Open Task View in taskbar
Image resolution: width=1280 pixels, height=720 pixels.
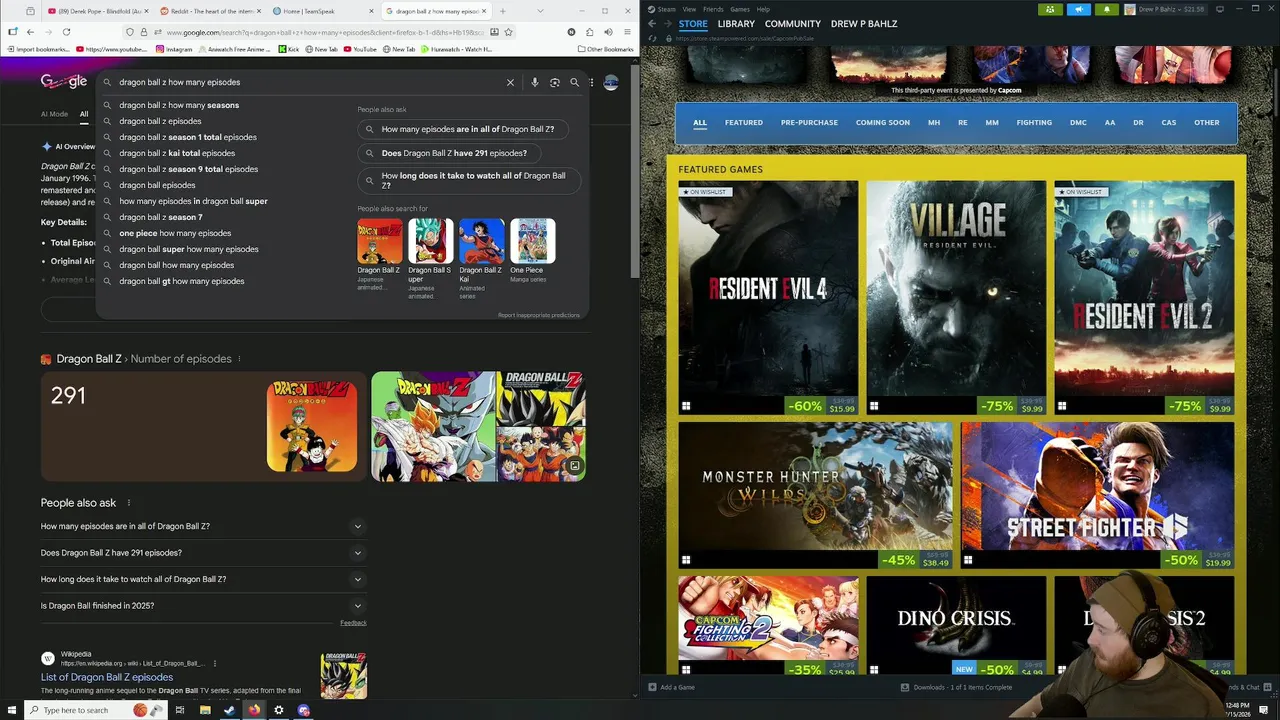click(180, 710)
